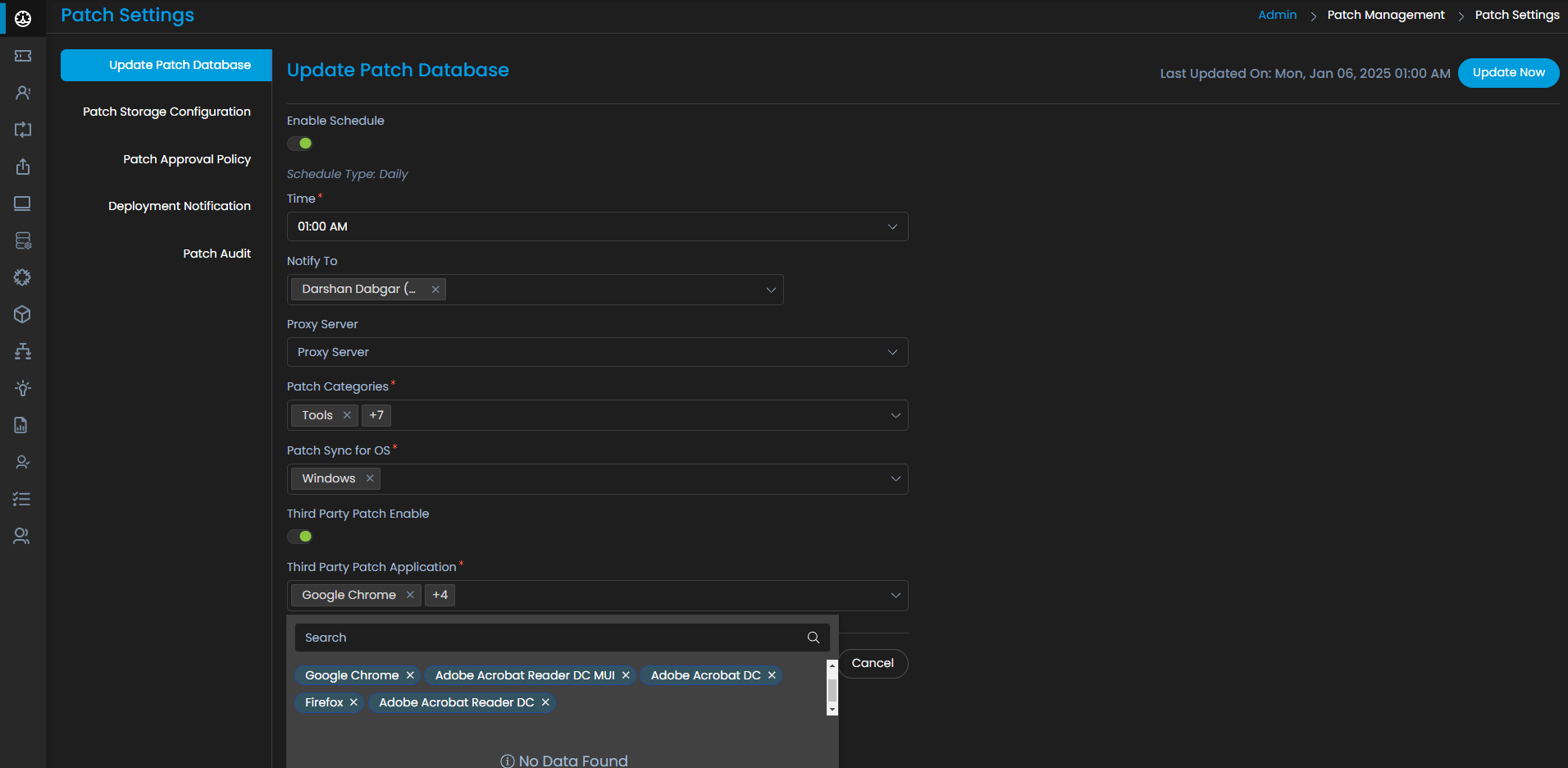Click the sync/refresh icon in the sidebar
This screenshot has width=1568, height=768.
(22, 129)
